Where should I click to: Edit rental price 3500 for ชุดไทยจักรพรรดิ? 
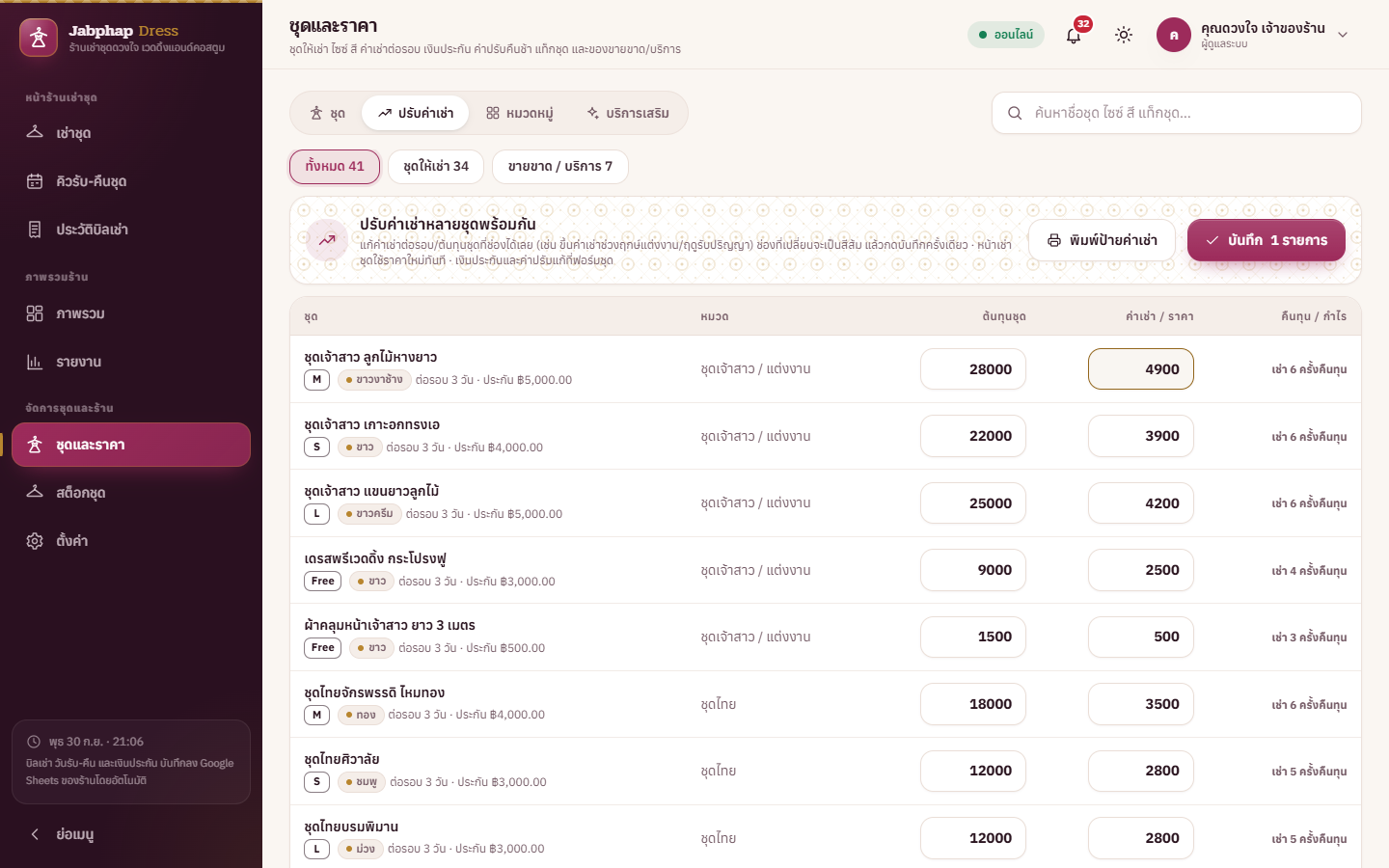coord(1141,704)
